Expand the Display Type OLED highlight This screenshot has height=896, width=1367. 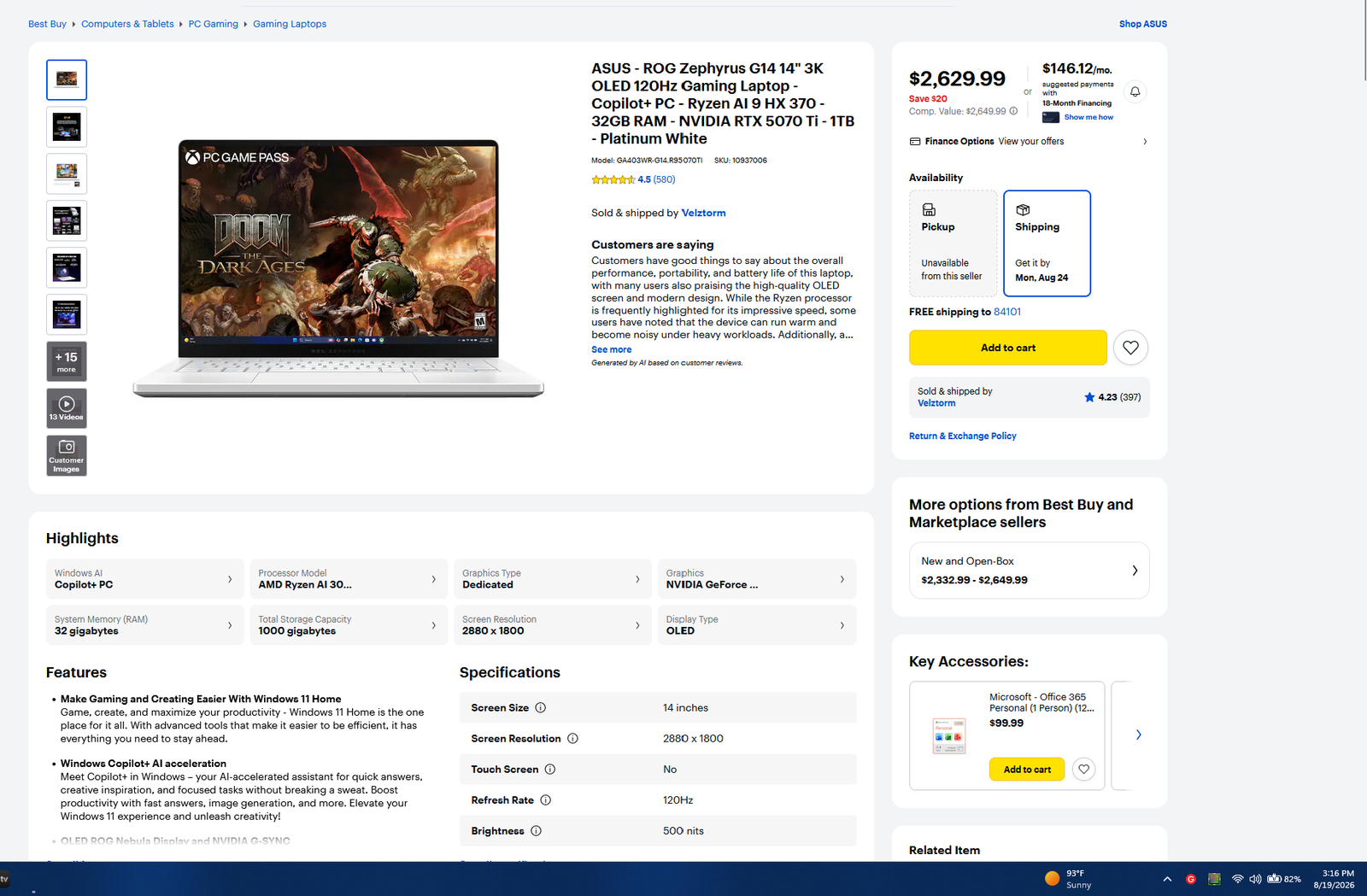757,625
